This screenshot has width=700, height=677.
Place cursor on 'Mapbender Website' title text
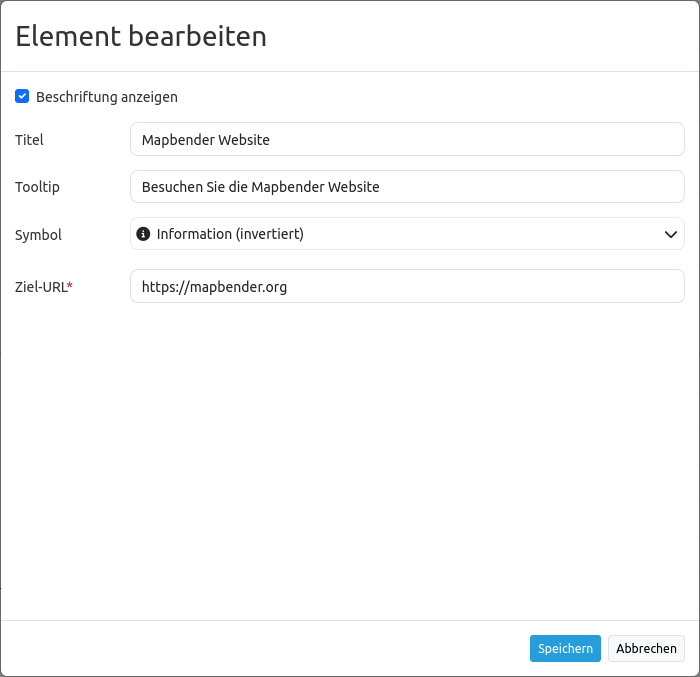coord(206,140)
